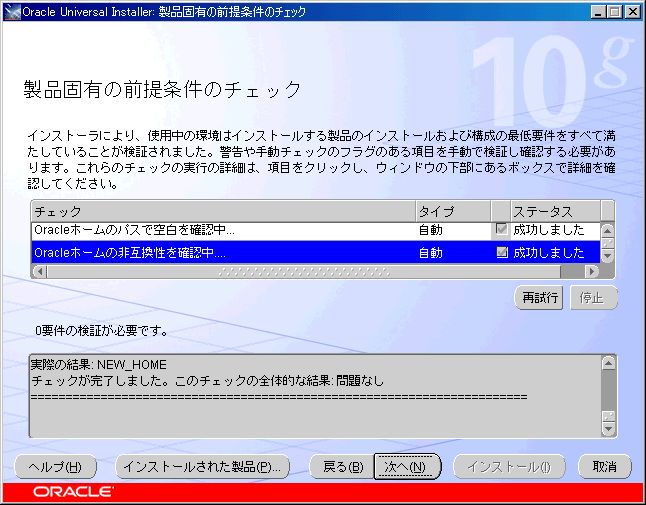Click the 0要件の検証が必要です。 message
Image resolution: width=646 pixels, height=505 pixels.
click(x=102, y=330)
